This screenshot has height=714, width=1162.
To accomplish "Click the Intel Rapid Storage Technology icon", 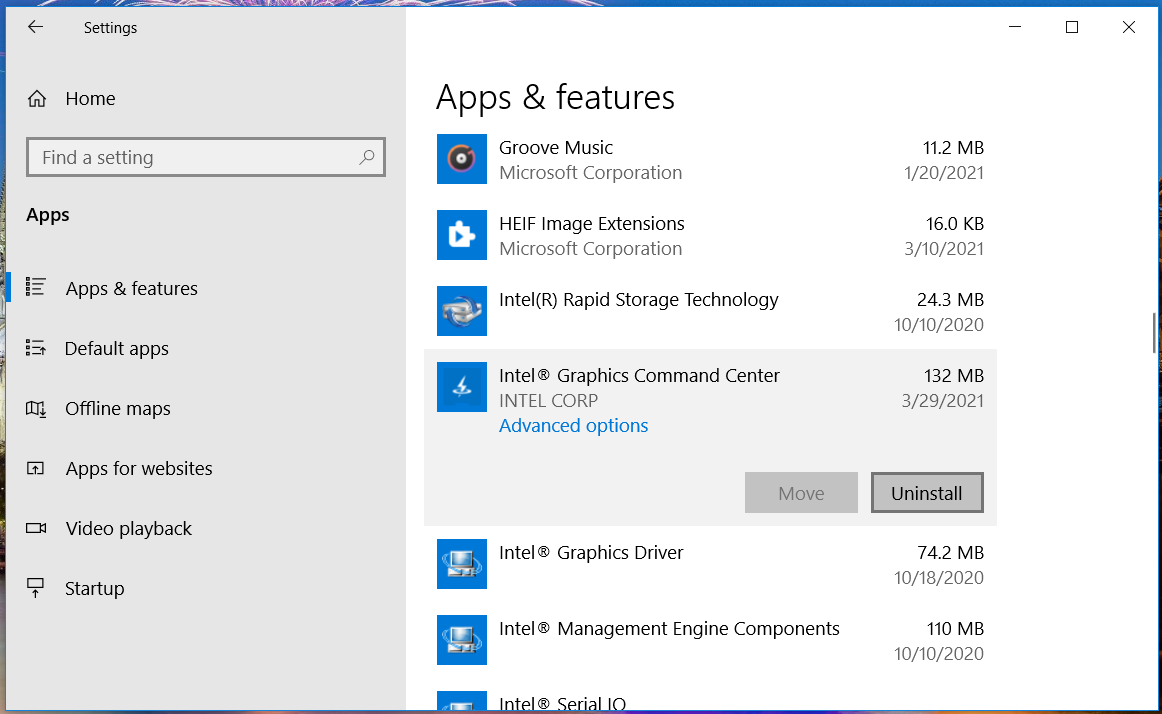I will coord(462,311).
